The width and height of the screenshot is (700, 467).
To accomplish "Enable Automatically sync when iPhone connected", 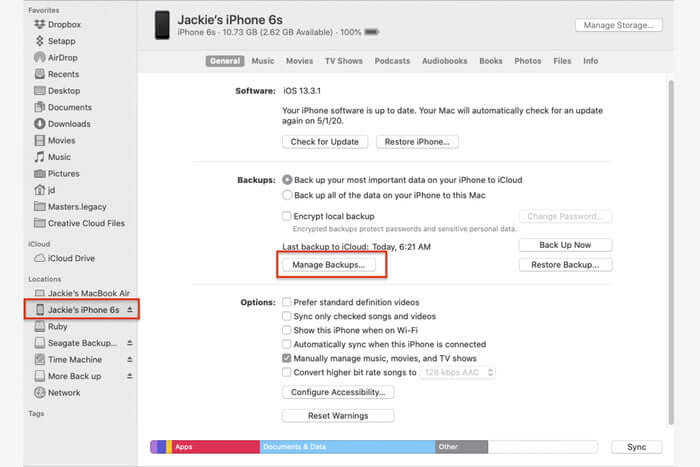I will [x=287, y=344].
